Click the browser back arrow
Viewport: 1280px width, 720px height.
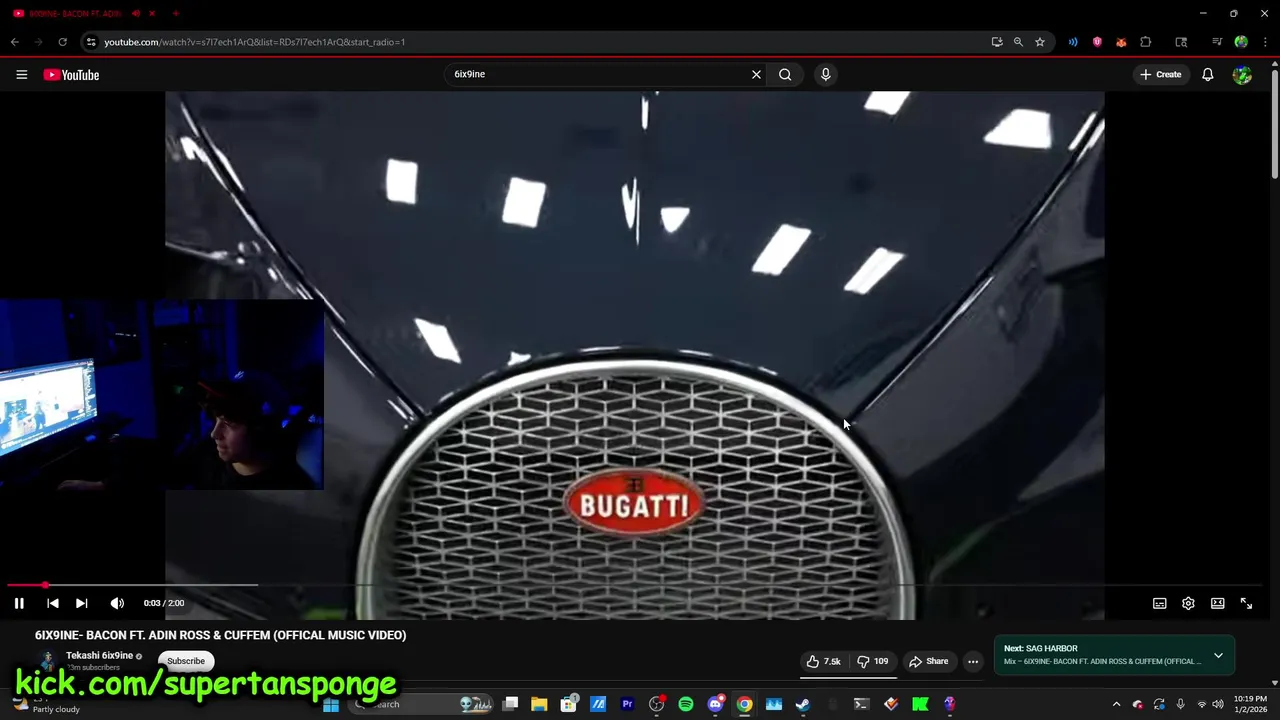point(14,42)
